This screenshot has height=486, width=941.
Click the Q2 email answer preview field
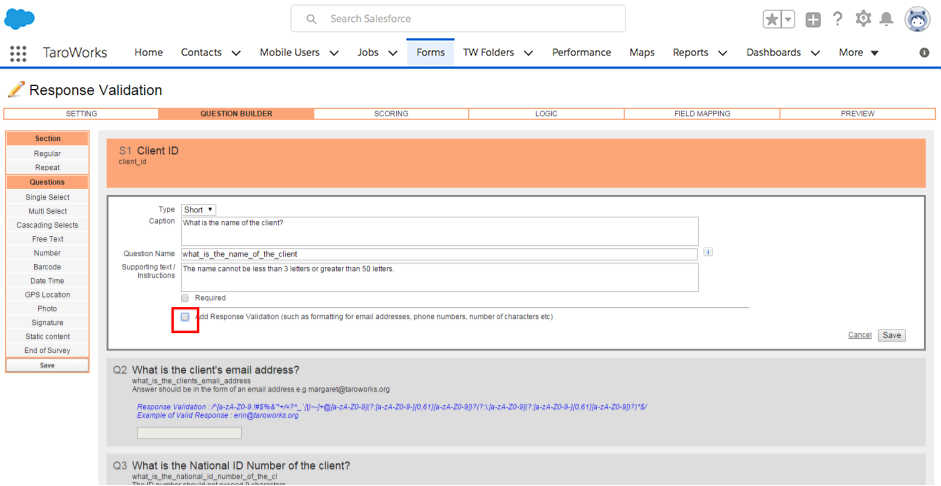pos(189,433)
